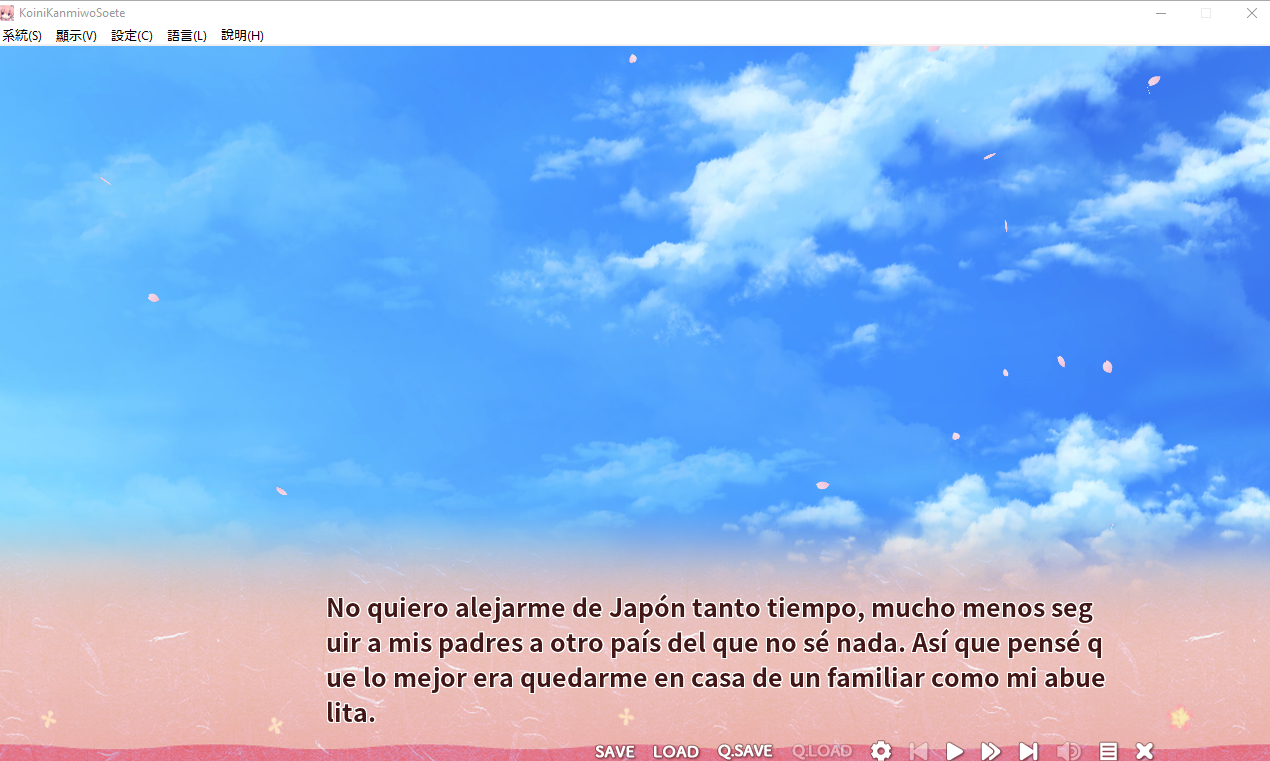Open the 系統(S) menu

click(x=22, y=35)
